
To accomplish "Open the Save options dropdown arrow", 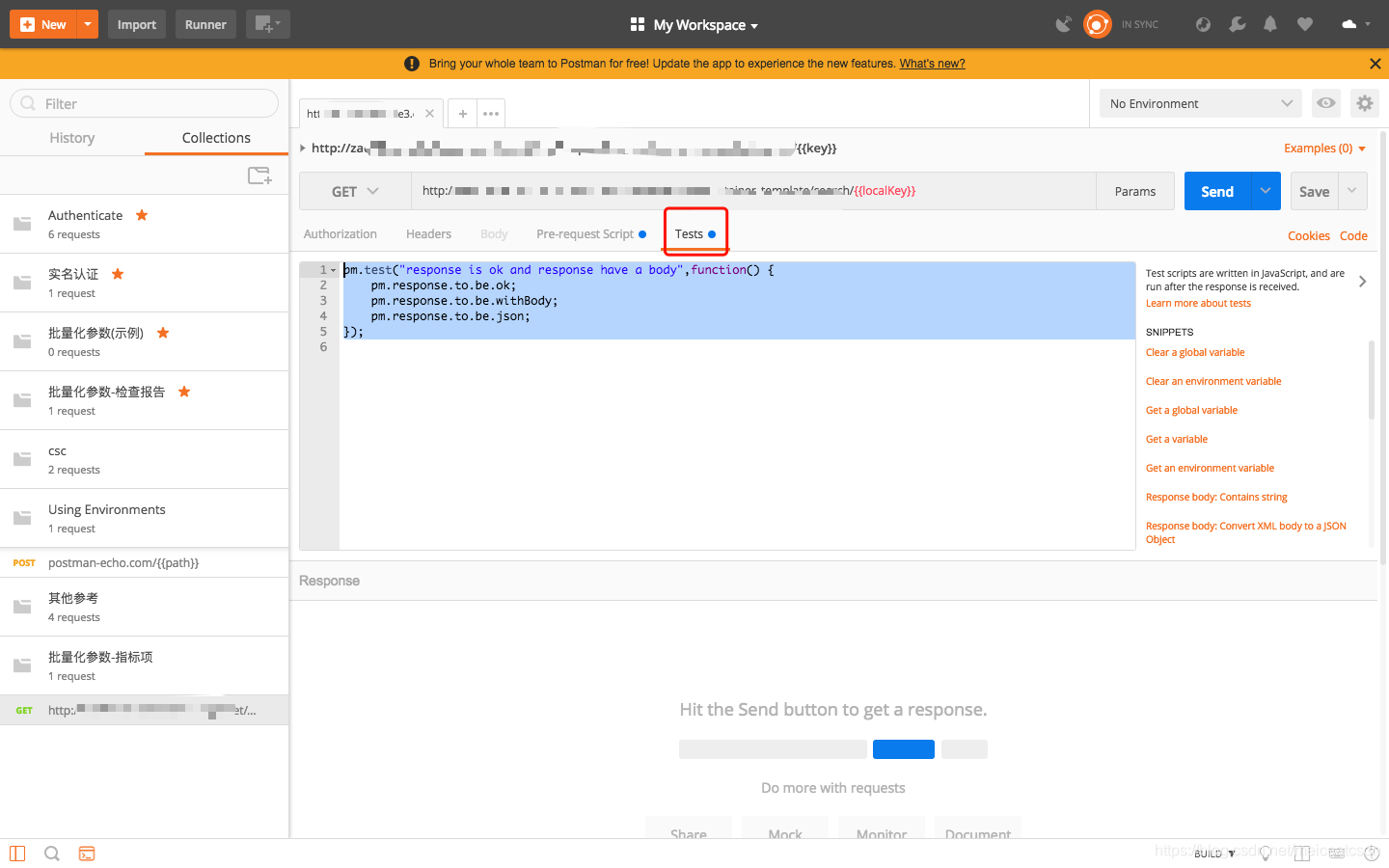I will [1352, 191].
